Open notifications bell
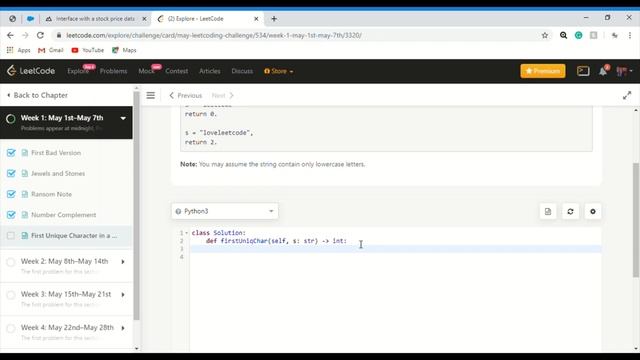The height and width of the screenshot is (360, 640). [603, 71]
